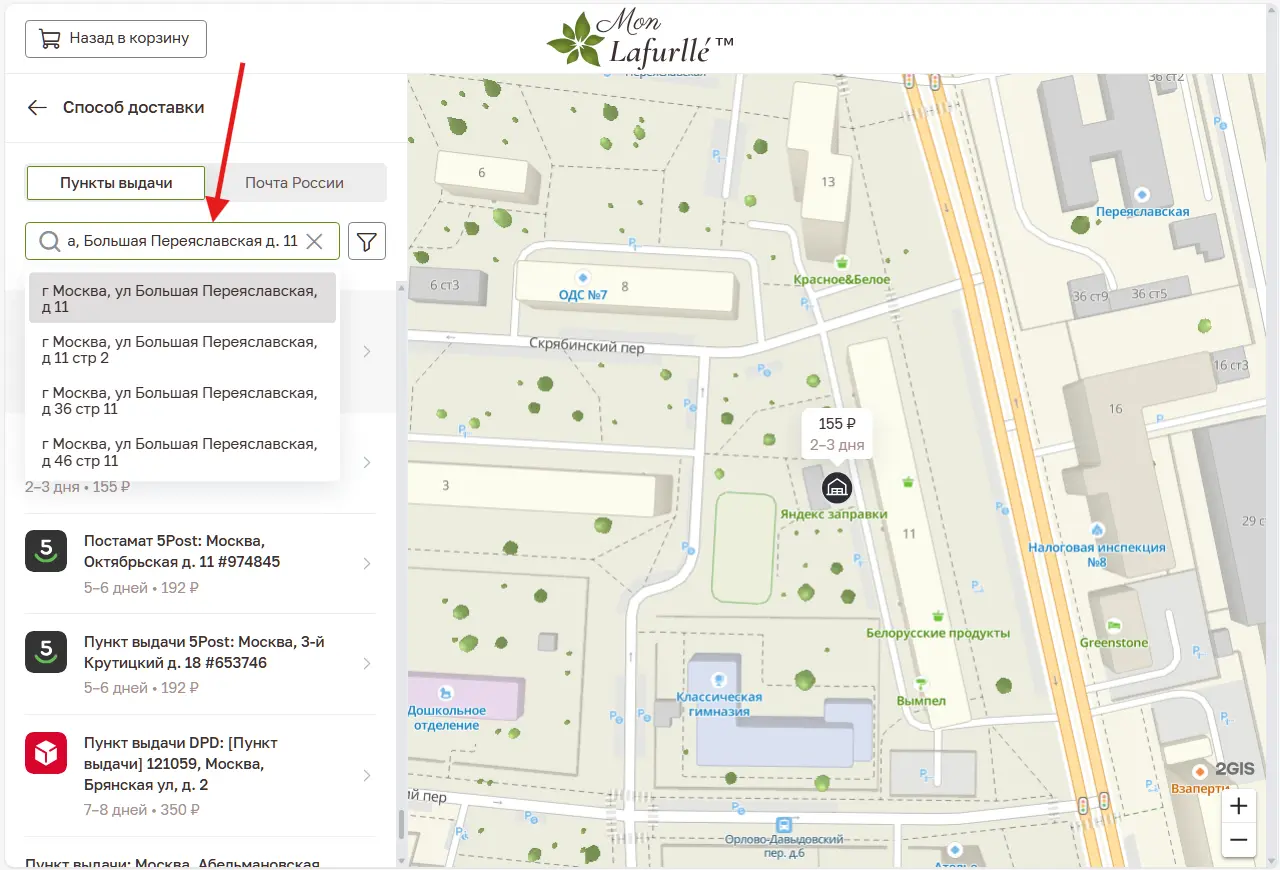Click the Переяславская map point icon
Viewport: 1280px width, 870px height.
(1142, 194)
